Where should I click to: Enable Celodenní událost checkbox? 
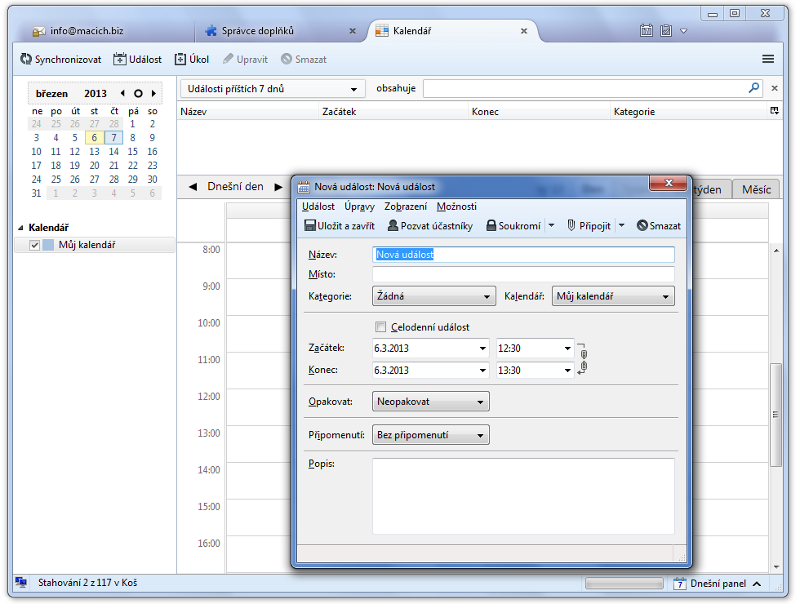pos(380,327)
